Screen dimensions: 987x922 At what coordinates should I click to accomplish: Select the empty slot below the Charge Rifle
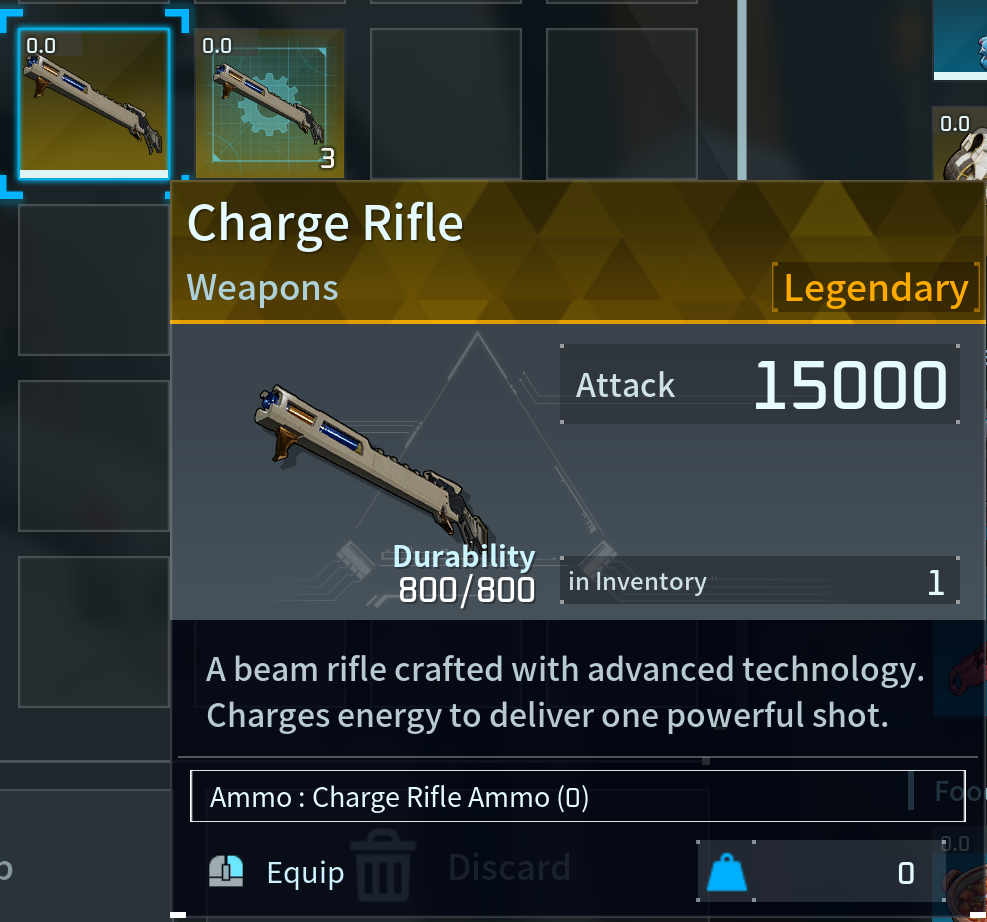pyautogui.click(x=94, y=279)
